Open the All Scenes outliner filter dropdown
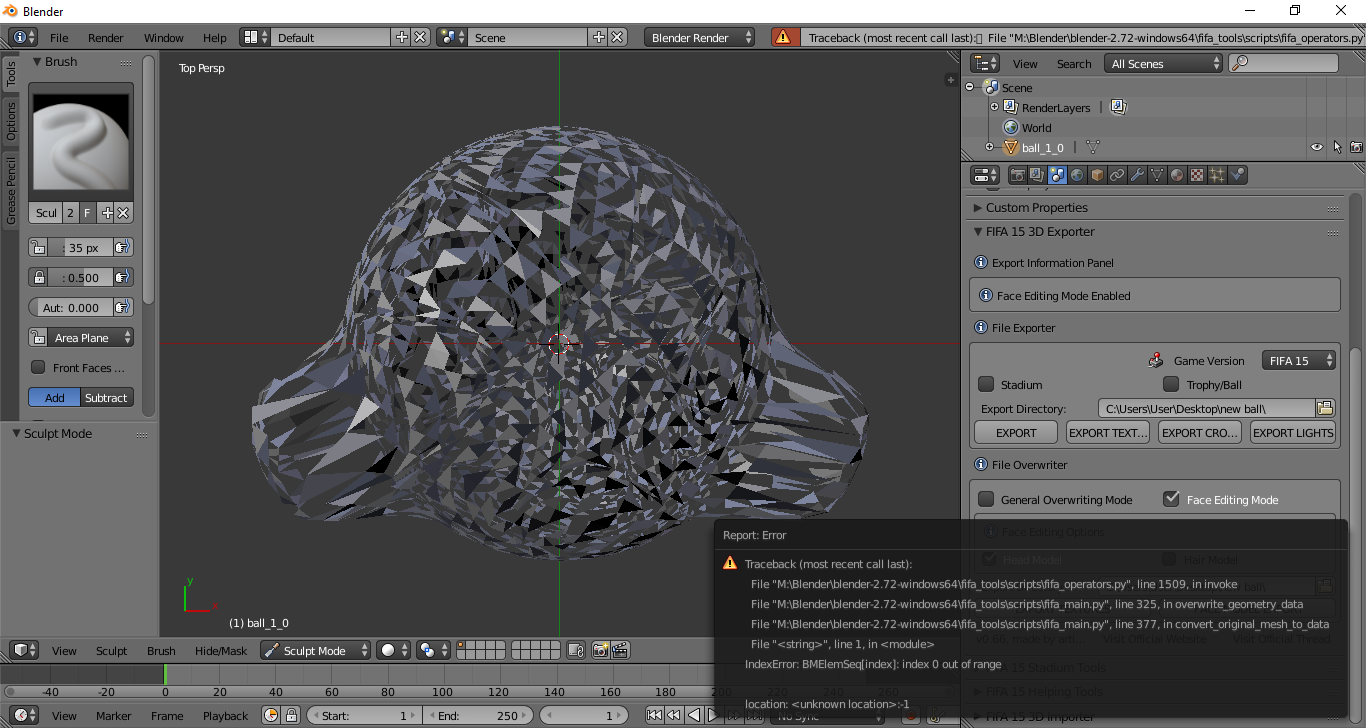1366x728 pixels. coord(1164,63)
